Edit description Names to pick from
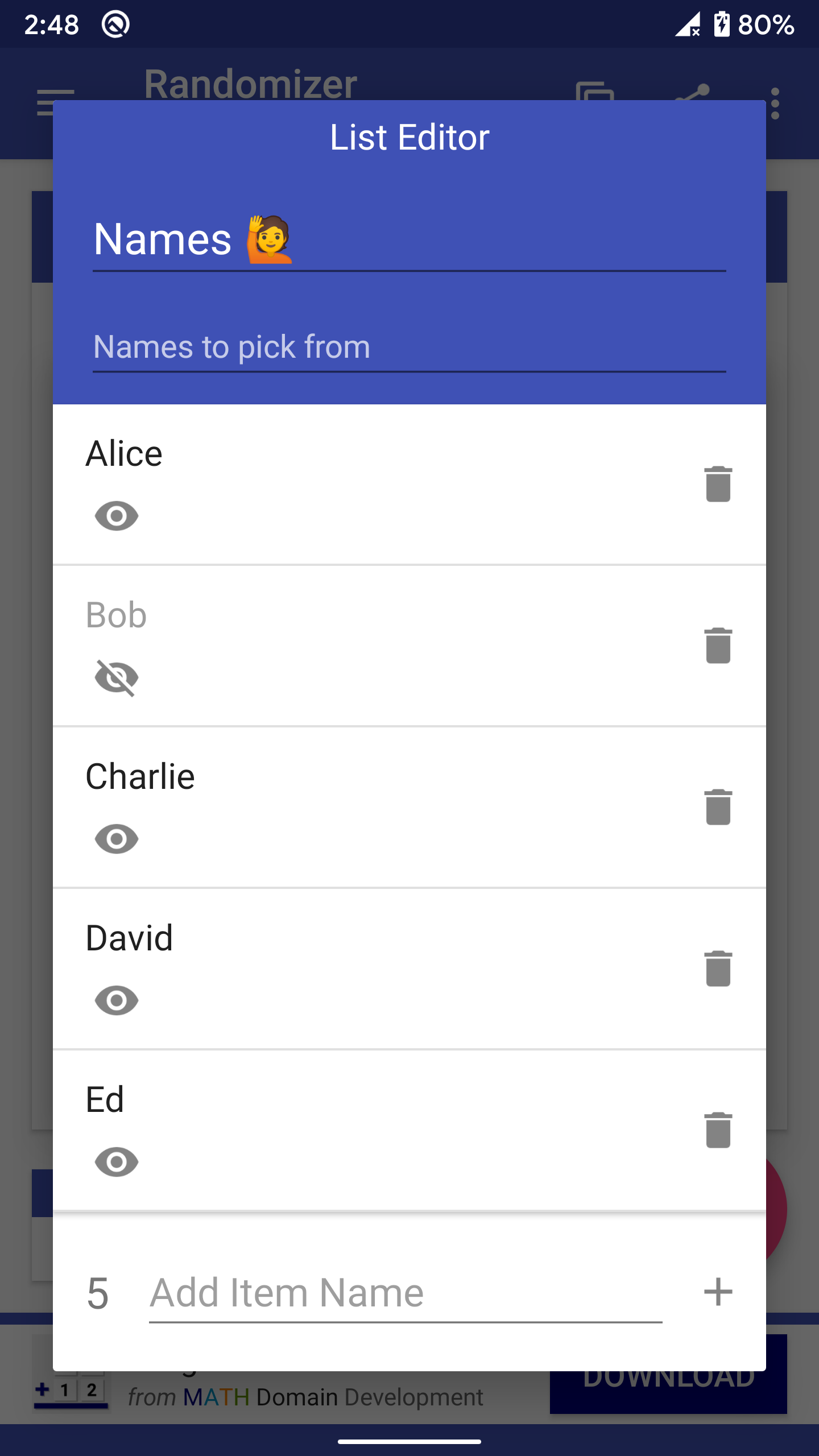The height and width of the screenshot is (1456, 819). click(409, 346)
